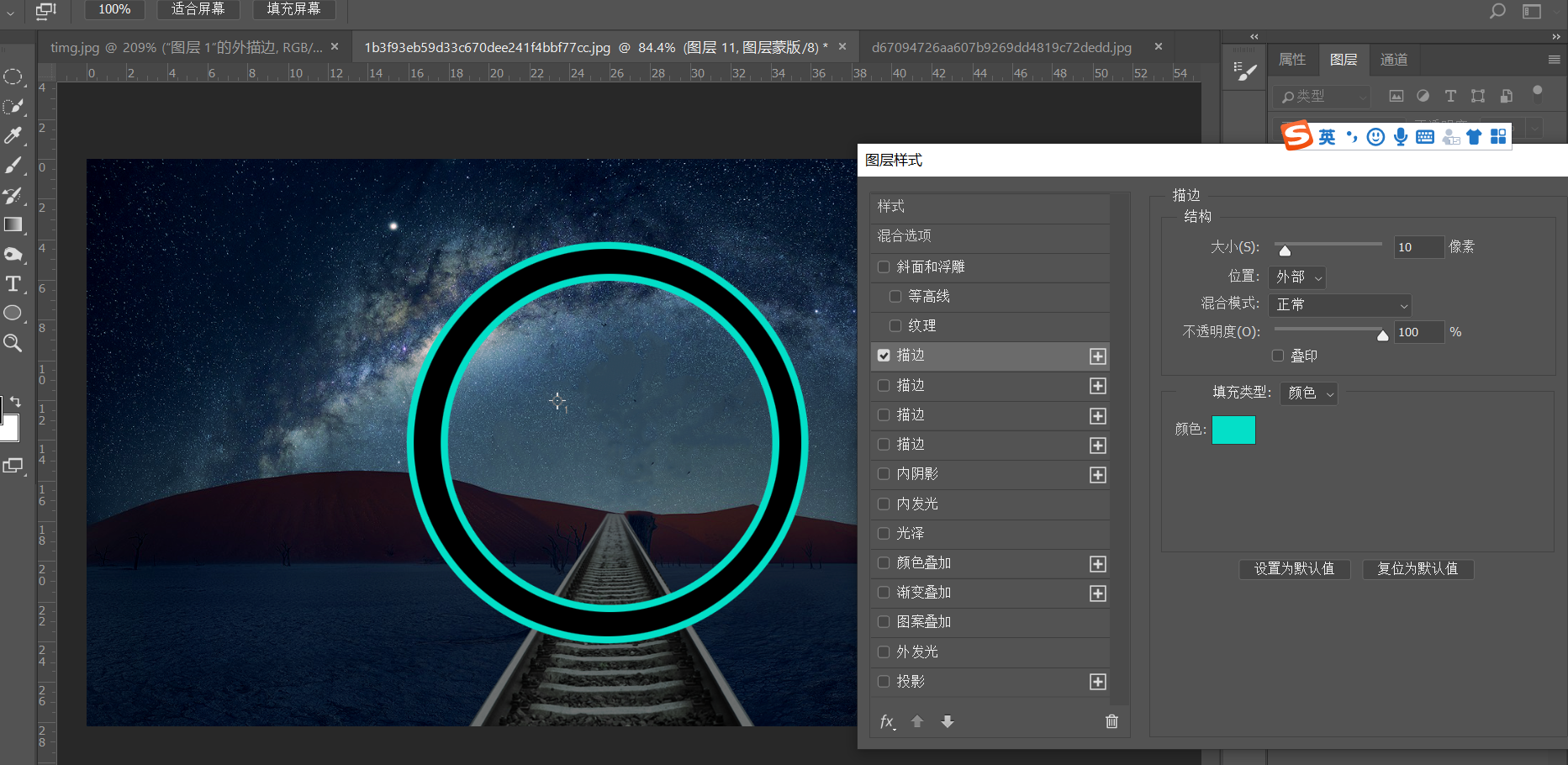Open the Sogou skin shirt icon
The image size is (1568, 765).
[1474, 137]
